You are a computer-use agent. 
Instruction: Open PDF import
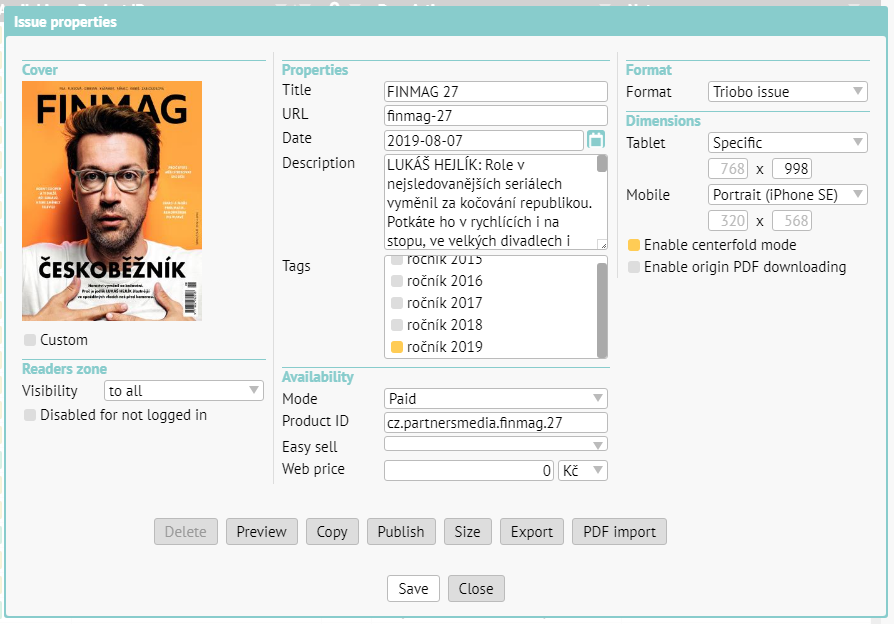[x=620, y=532]
